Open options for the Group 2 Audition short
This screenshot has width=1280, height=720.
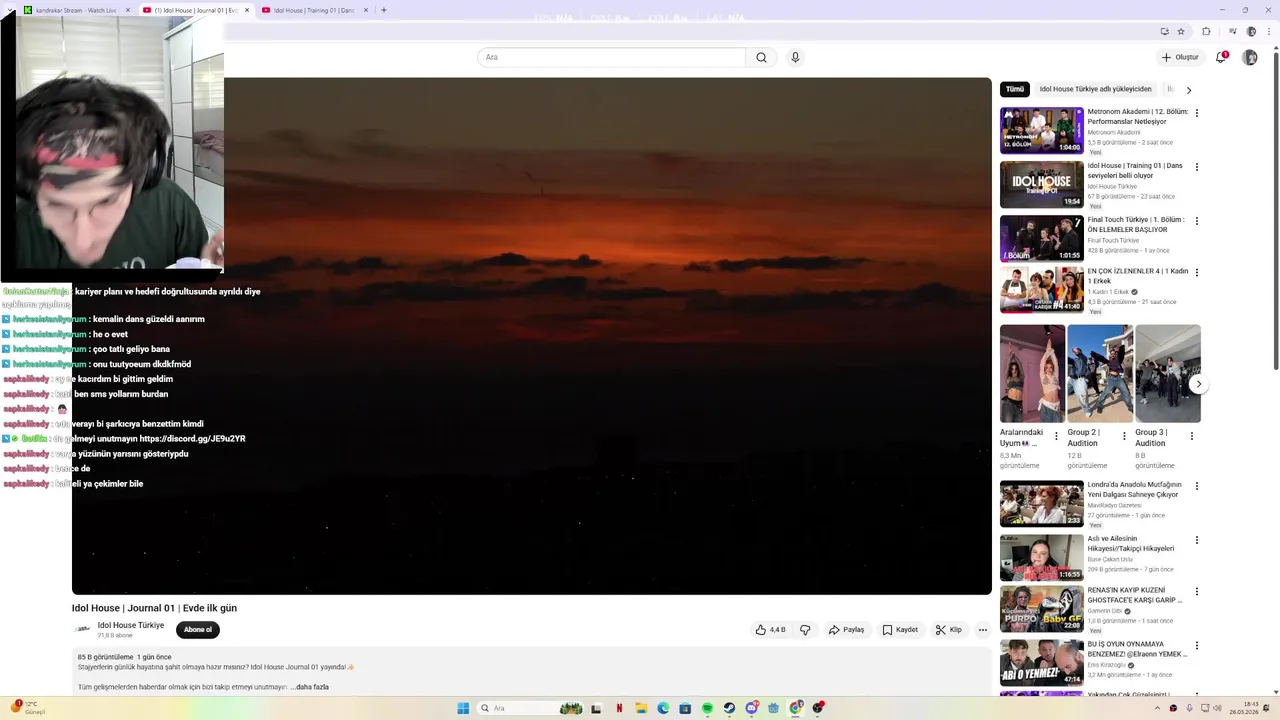pos(1124,436)
